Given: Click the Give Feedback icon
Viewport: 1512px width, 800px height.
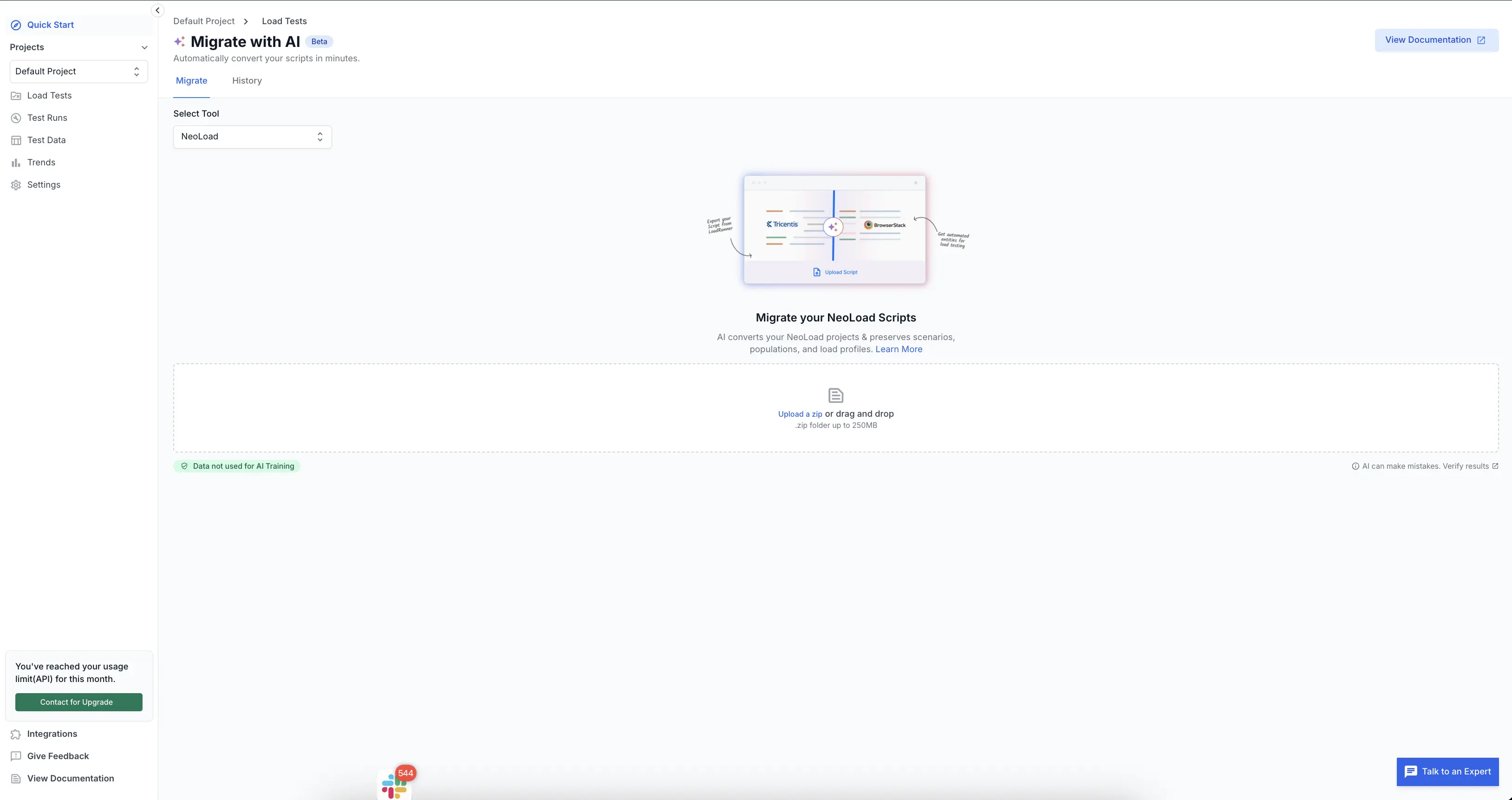Looking at the screenshot, I should [16, 756].
